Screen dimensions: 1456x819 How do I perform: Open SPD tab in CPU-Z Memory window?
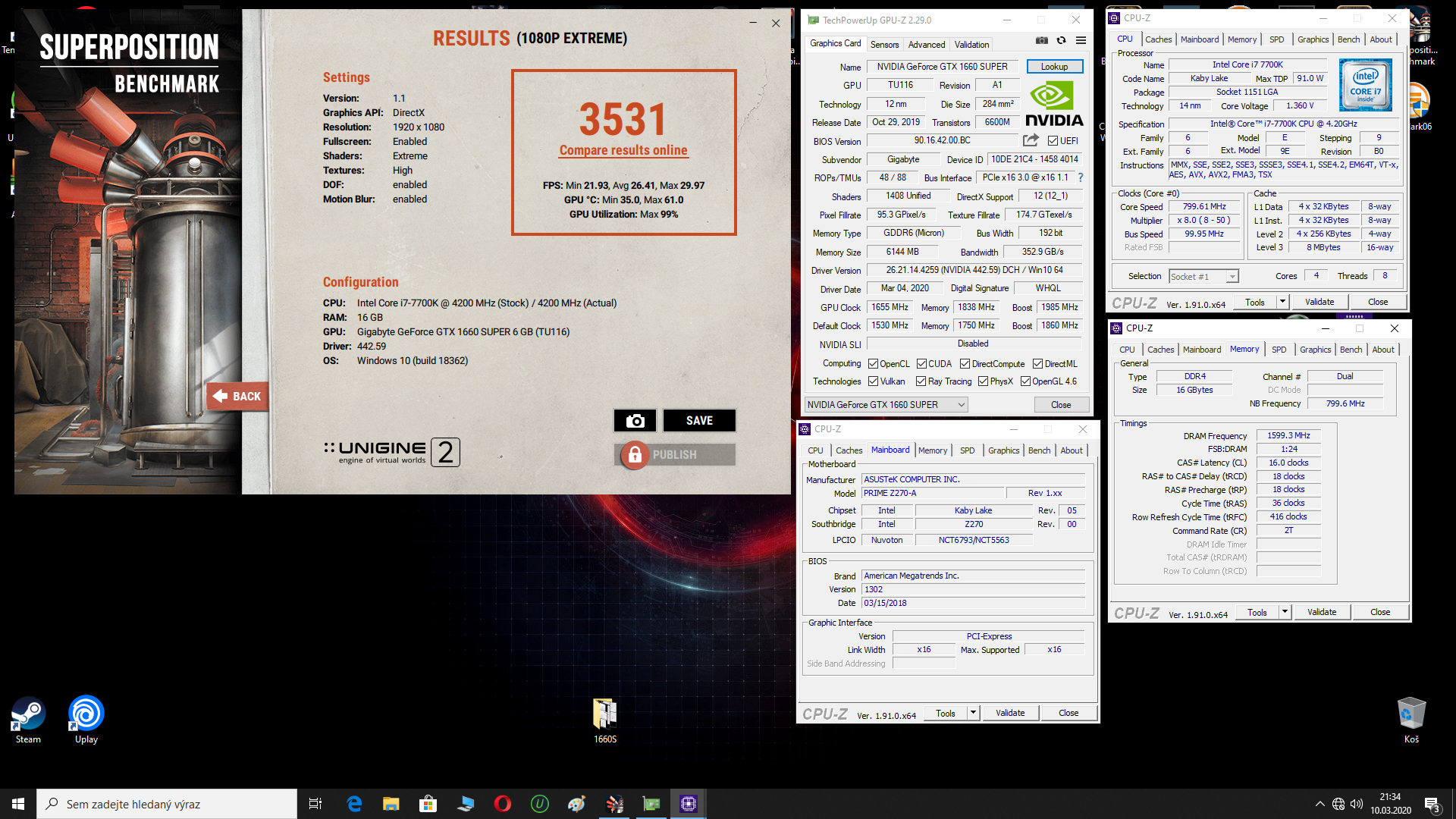click(x=1279, y=350)
